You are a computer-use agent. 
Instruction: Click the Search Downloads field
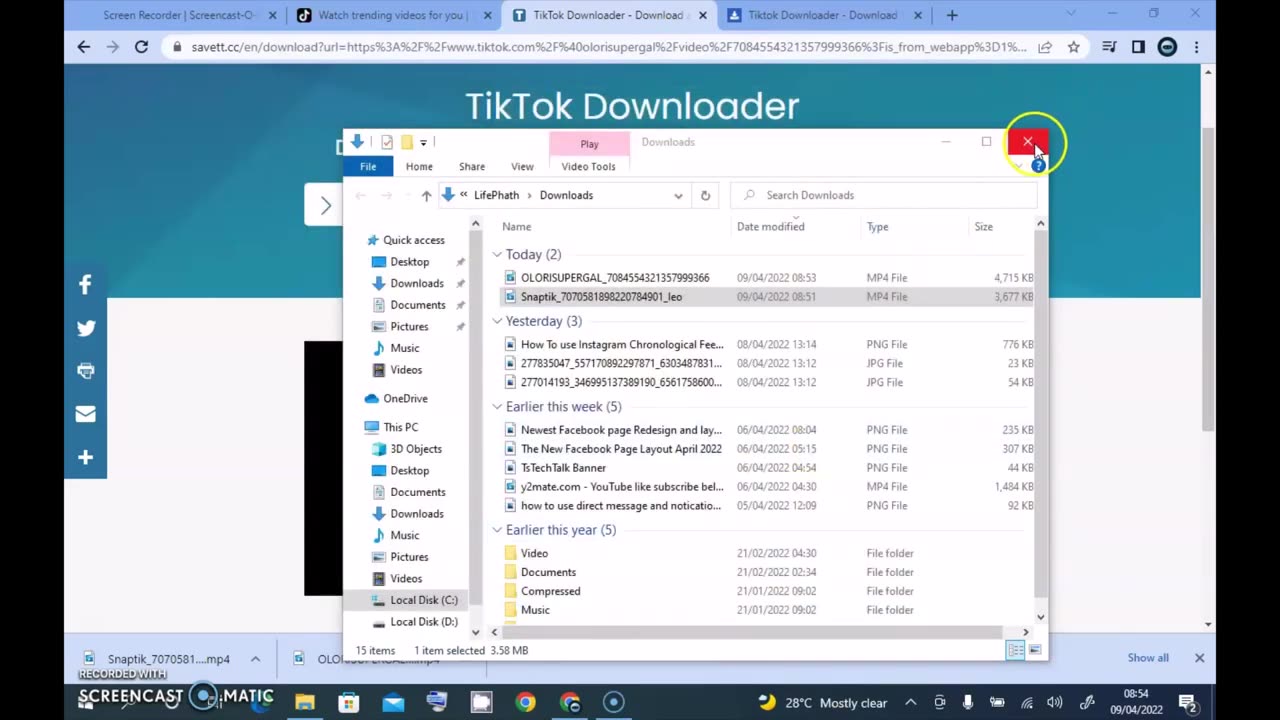883,195
